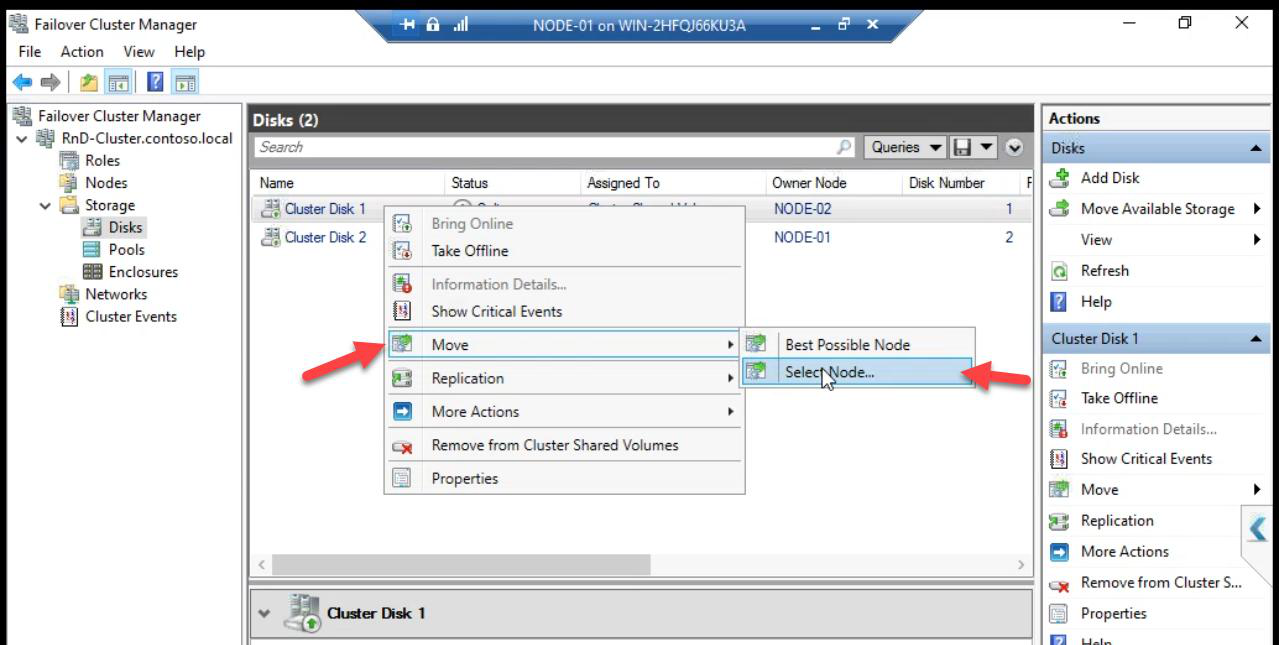Choose Move in the context menu
This screenshot has width=1279, height=645.
click(x=565, y=344)
